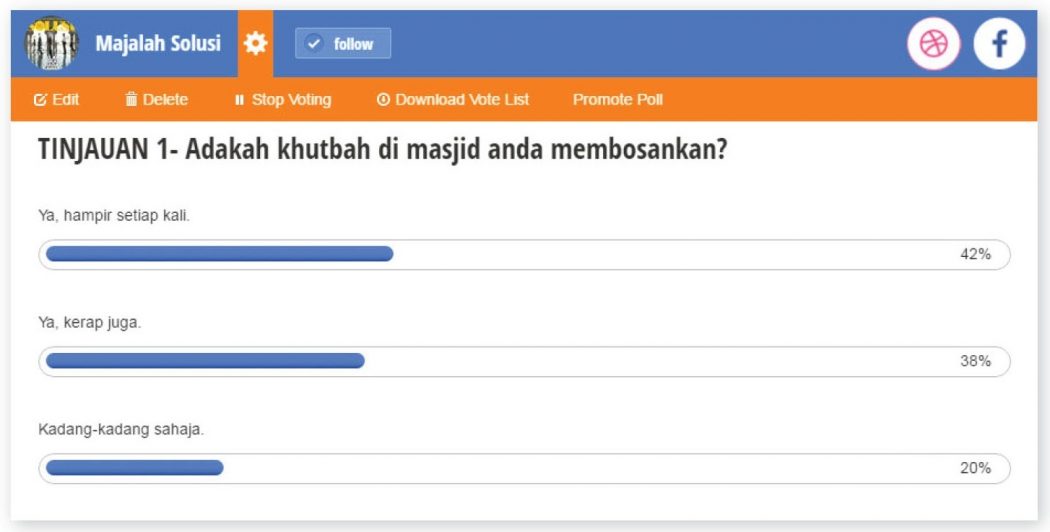
Task: Select the answer "Ya, hampir setiap kali."
Action: tap(113, 216)
